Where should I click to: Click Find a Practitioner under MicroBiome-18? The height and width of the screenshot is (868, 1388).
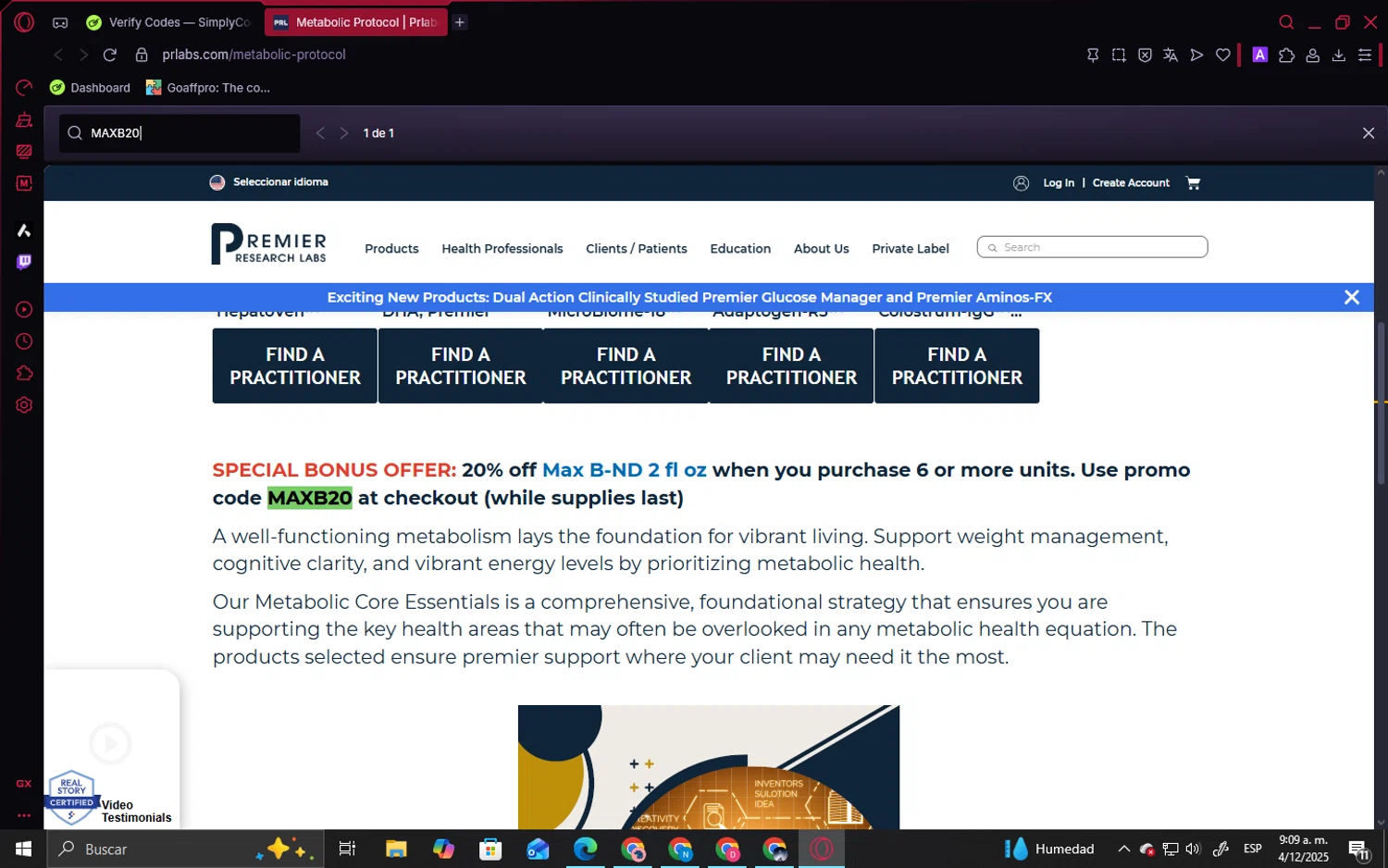tap(626, 366)
